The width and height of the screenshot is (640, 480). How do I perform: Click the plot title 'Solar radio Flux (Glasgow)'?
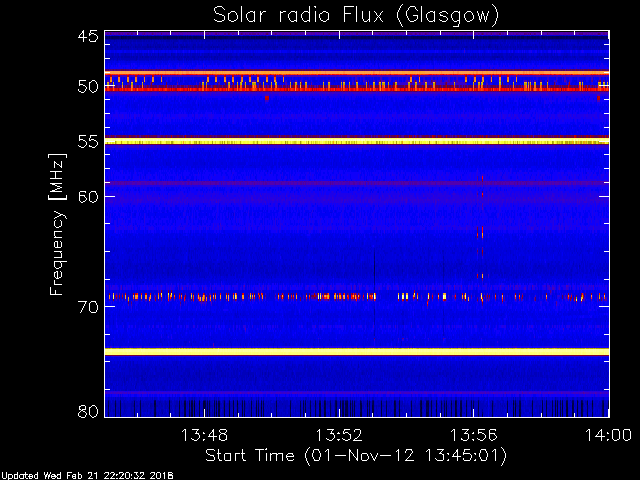(356, 16)
